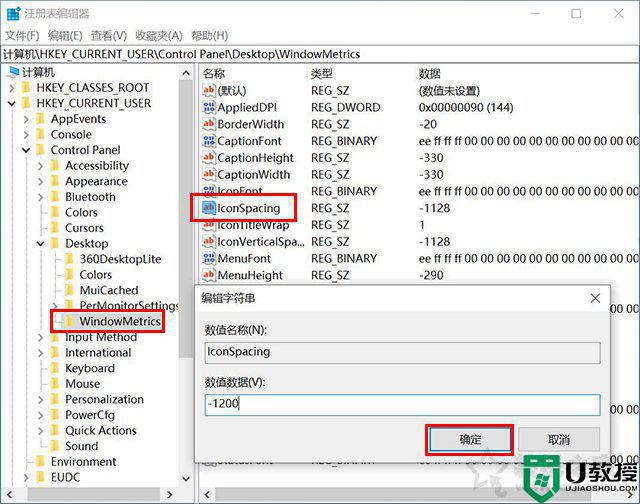The width and height of the screenshot is (640, 504).
Task: Click the 数值名称(N) field showing IconSpacing
Action: coord(402,353)
